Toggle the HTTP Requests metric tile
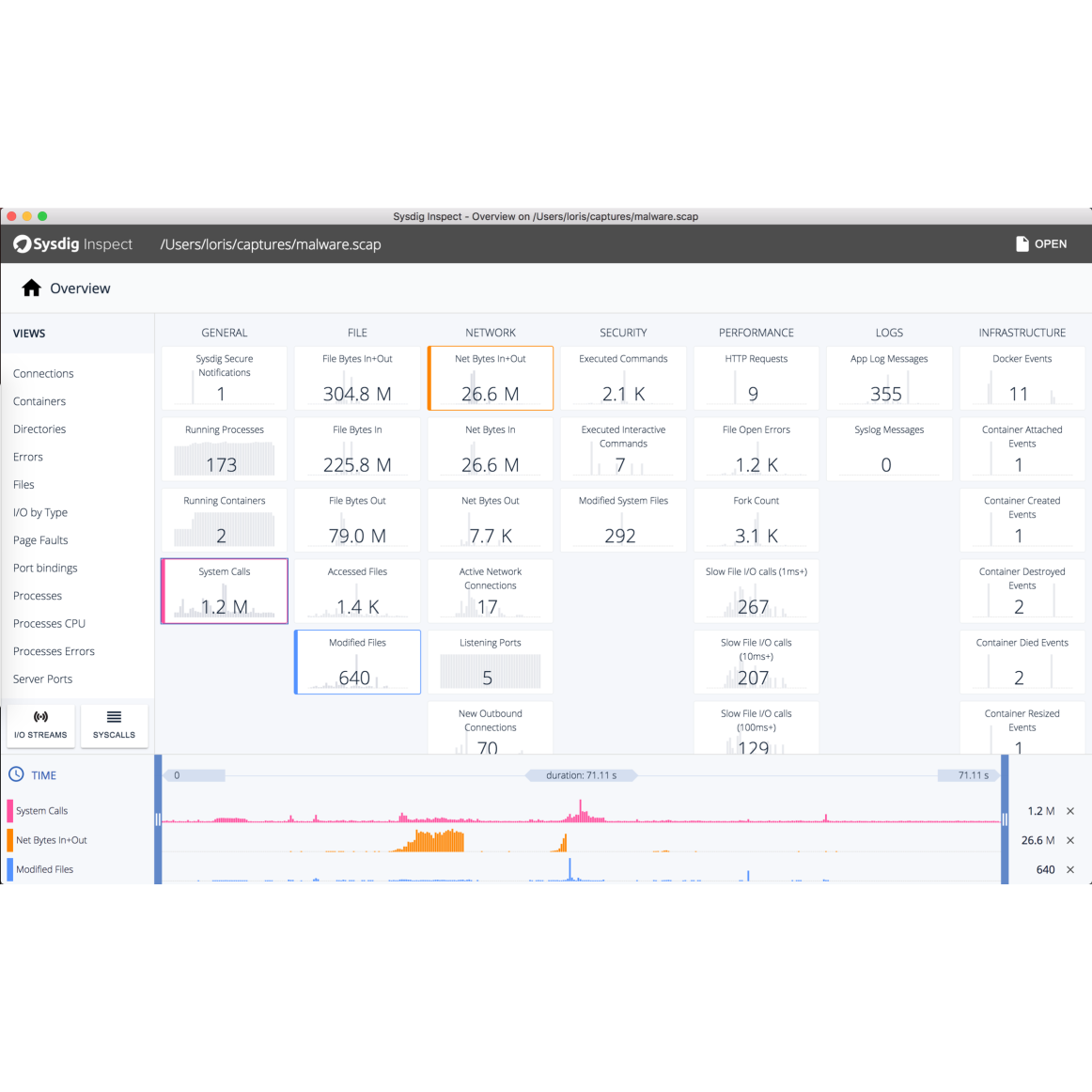1092x1092 pixels. tap(756, 379)
